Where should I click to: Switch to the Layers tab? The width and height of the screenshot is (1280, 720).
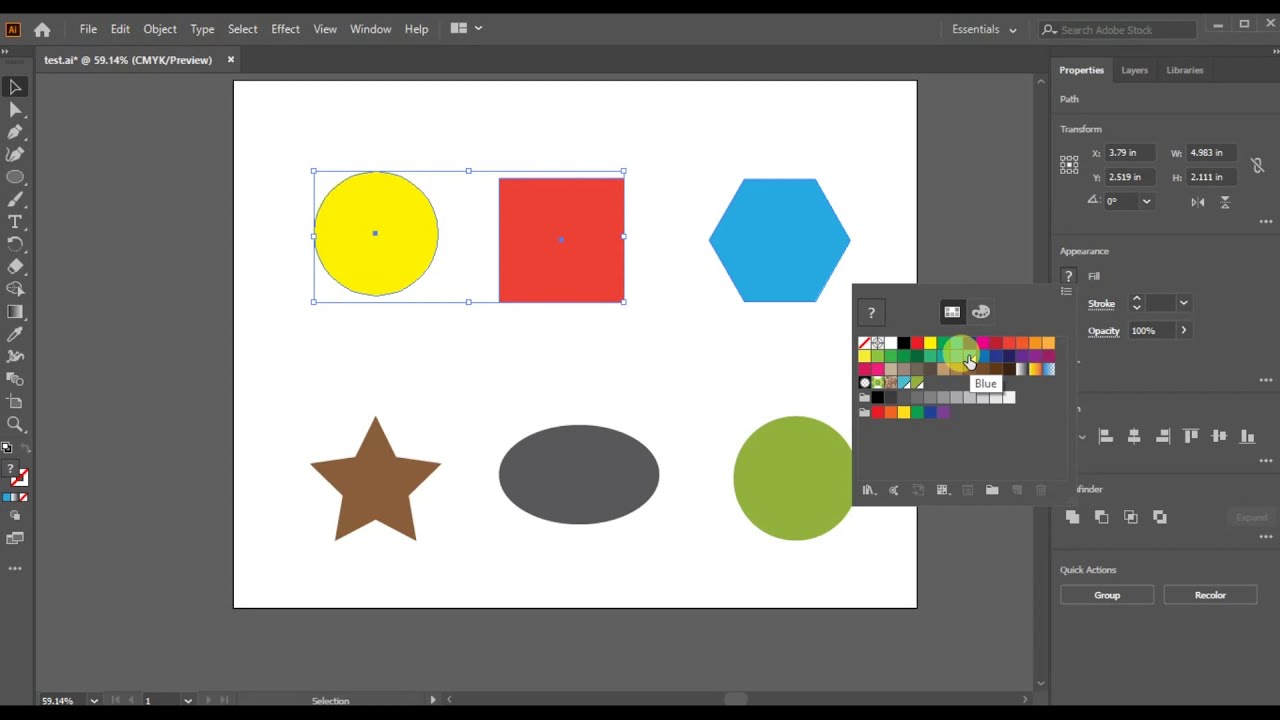click(x=1134, y=70)
